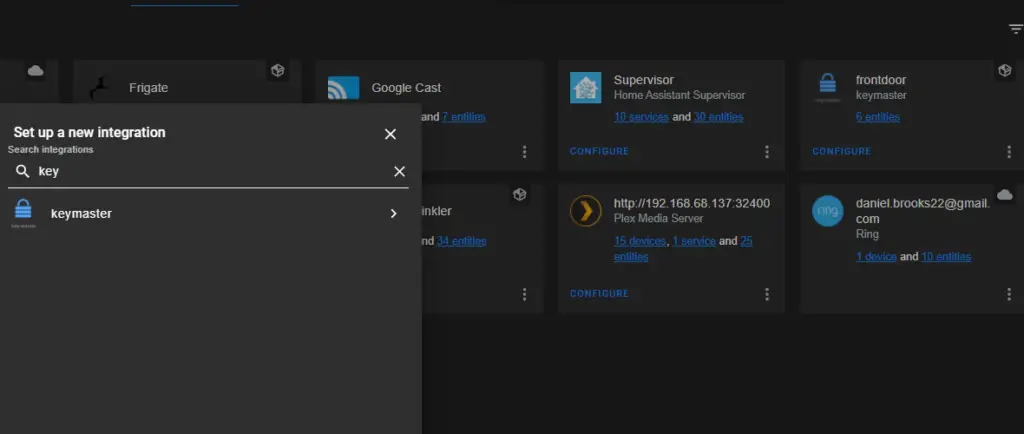Click the Set up a new integration heading
Viewport: 1024px width, 434px height.
(89, 132)
